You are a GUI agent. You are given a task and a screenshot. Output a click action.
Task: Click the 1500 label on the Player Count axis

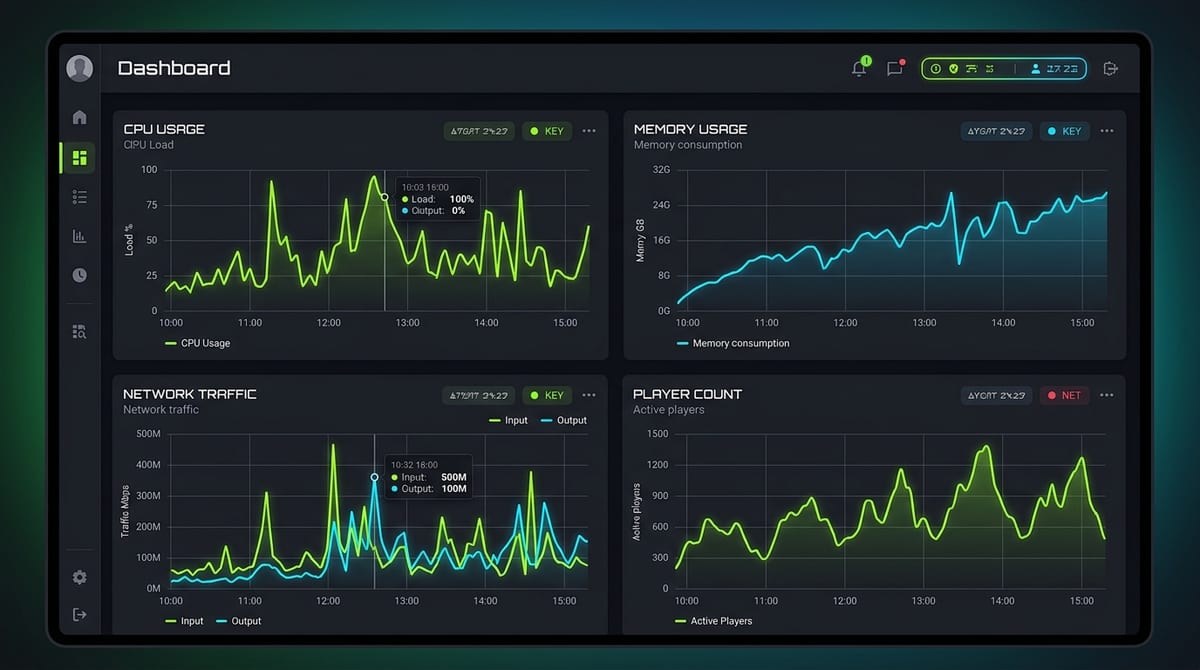coord(657,434)
